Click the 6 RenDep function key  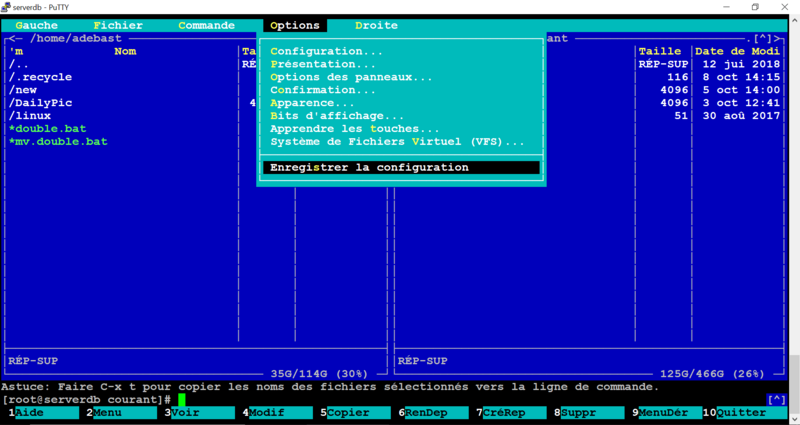point(434,413)
